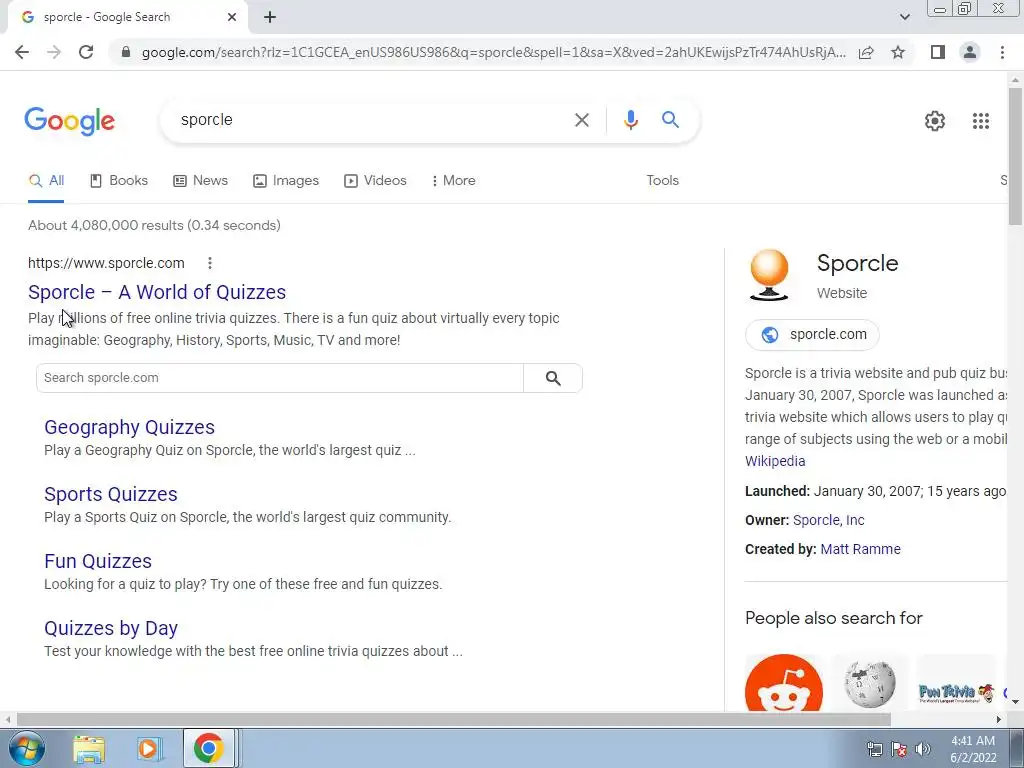Image resolution: width=1024 pixels, height=768 pixels.
Task: Reload the current page
Action: point(86,52)
